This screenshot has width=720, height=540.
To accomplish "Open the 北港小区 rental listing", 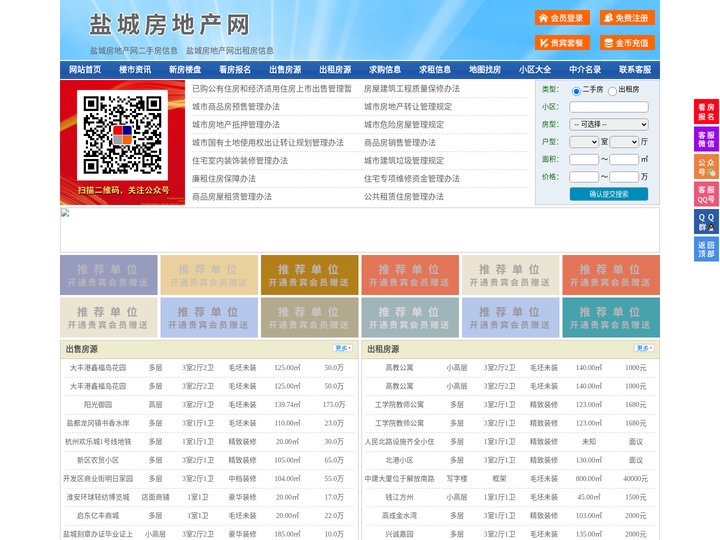I will pos(399,460).
